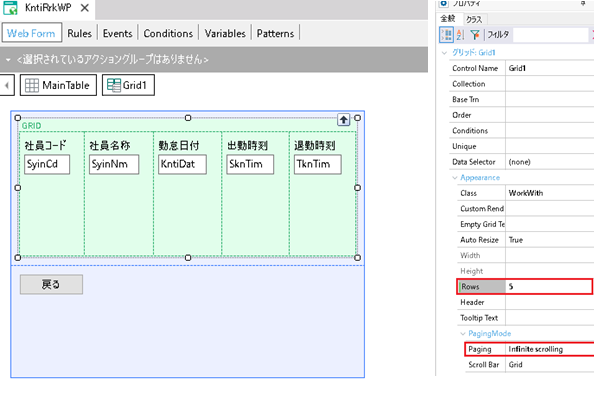Select the Header property row

[x=526, y=302]
